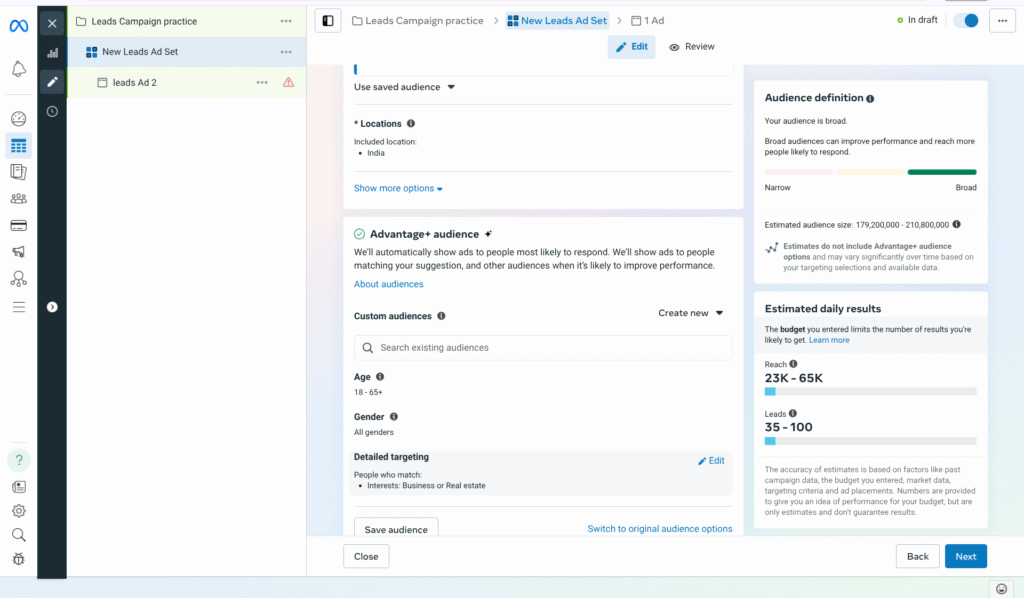This screenshot has width=1024, height=598.
Task: Open Custom audiences info icon
Action: coord(441,316)
